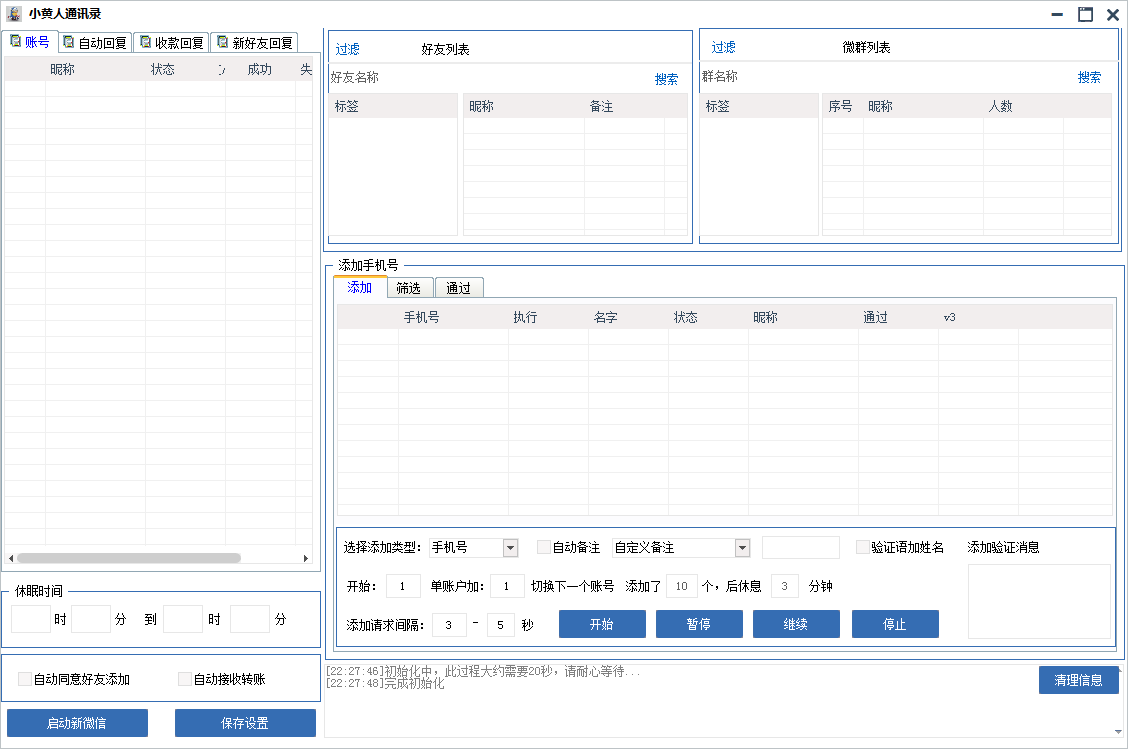
Task: Click 启动新微信 button
Action: (77, 723)
